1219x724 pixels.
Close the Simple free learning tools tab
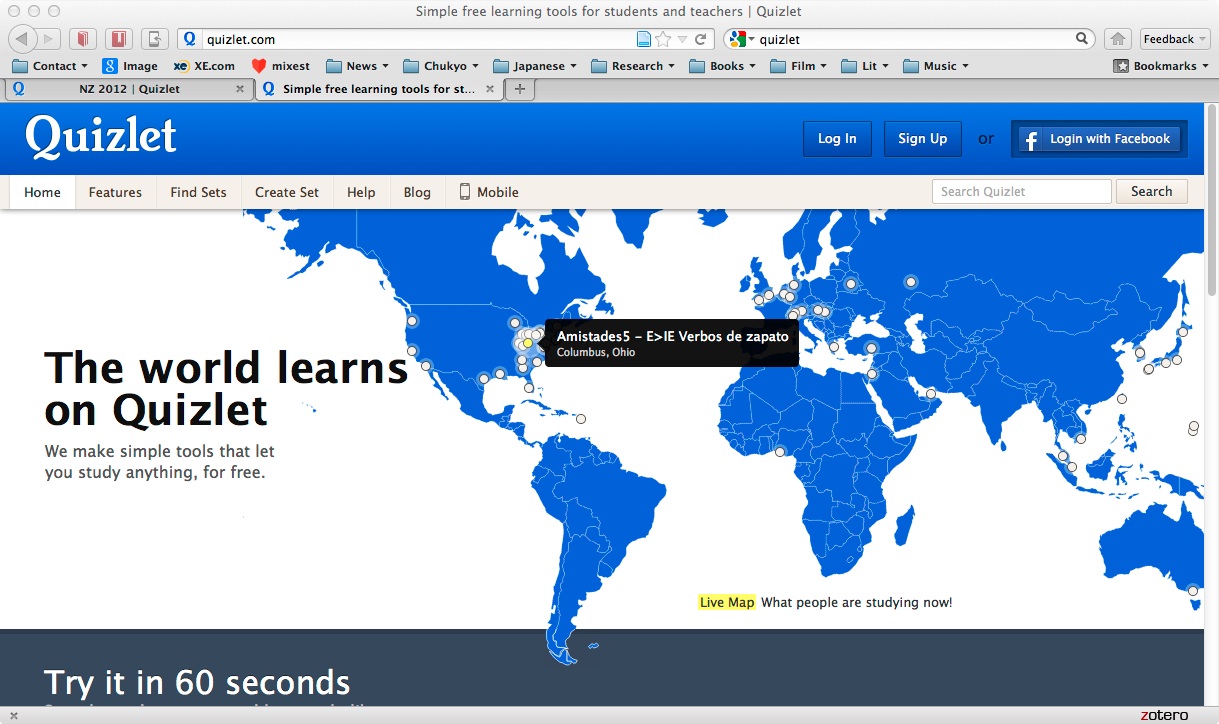491,89
